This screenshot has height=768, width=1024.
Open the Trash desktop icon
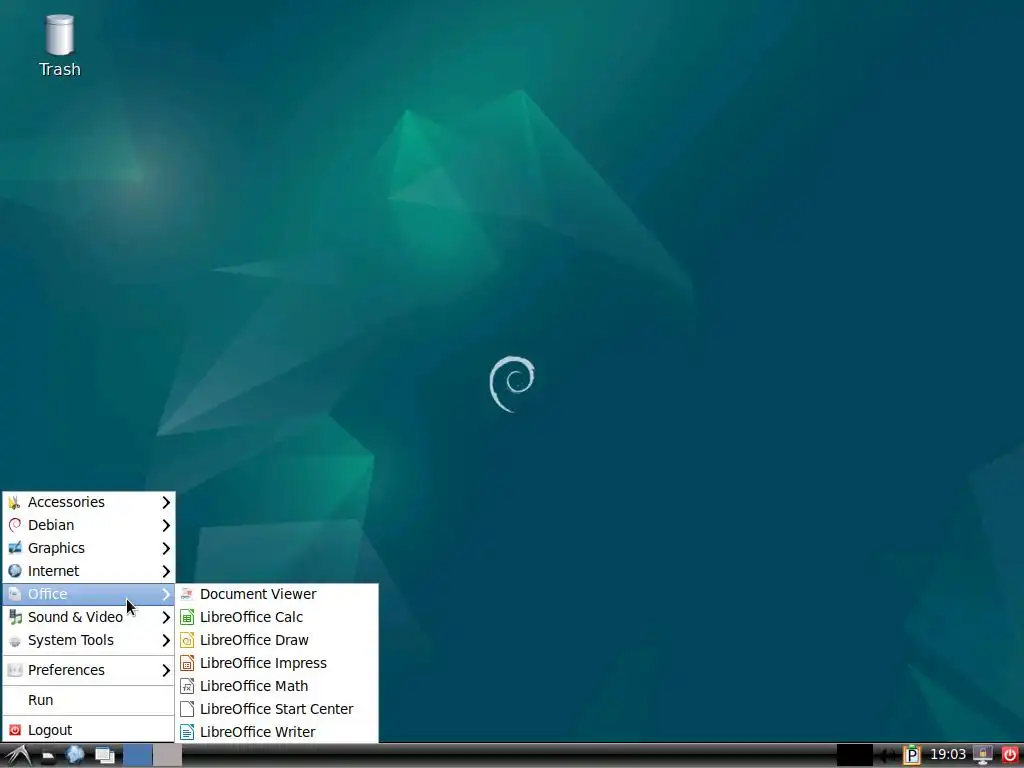coord(59,46)
